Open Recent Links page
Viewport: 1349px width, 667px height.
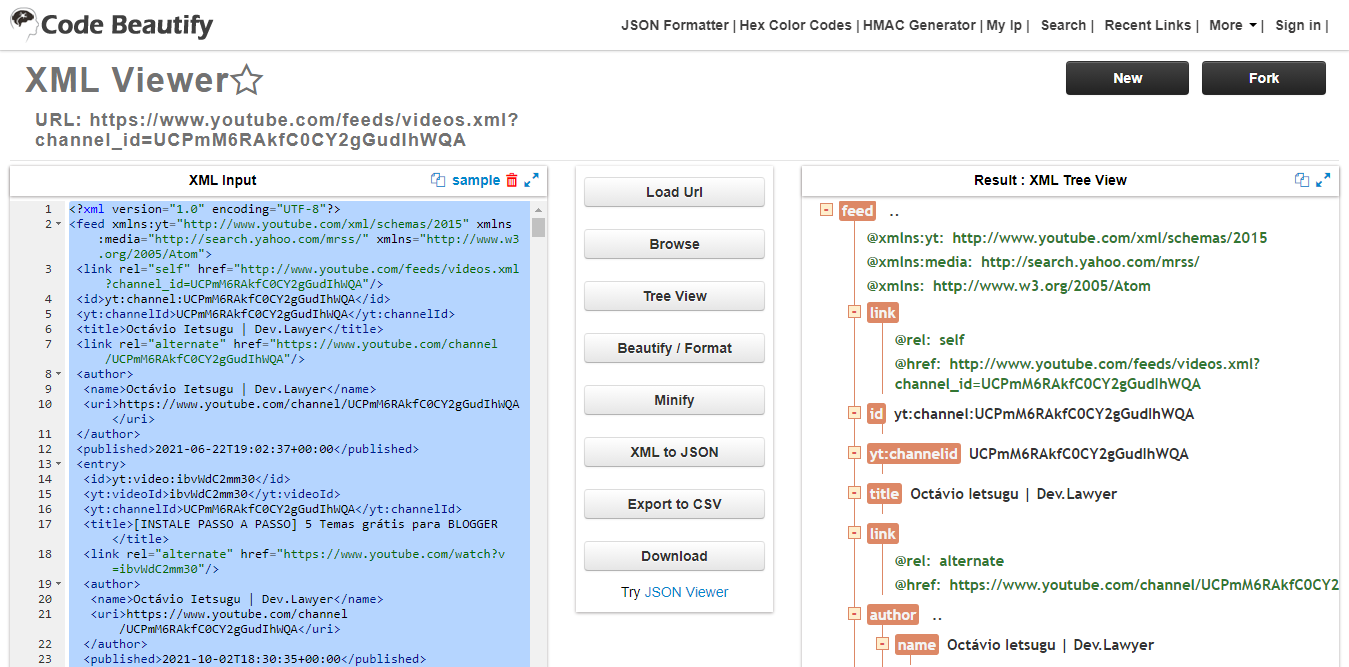point(1148,25)
